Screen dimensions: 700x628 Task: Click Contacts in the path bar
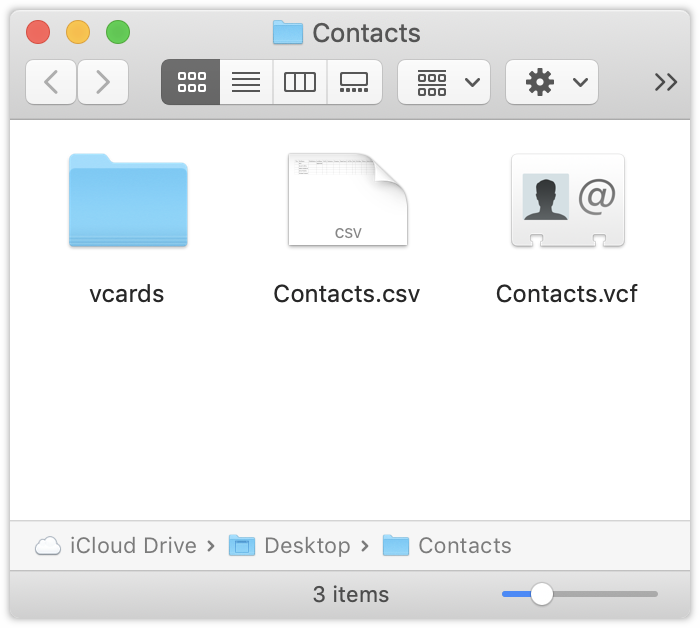pos(447,545)
